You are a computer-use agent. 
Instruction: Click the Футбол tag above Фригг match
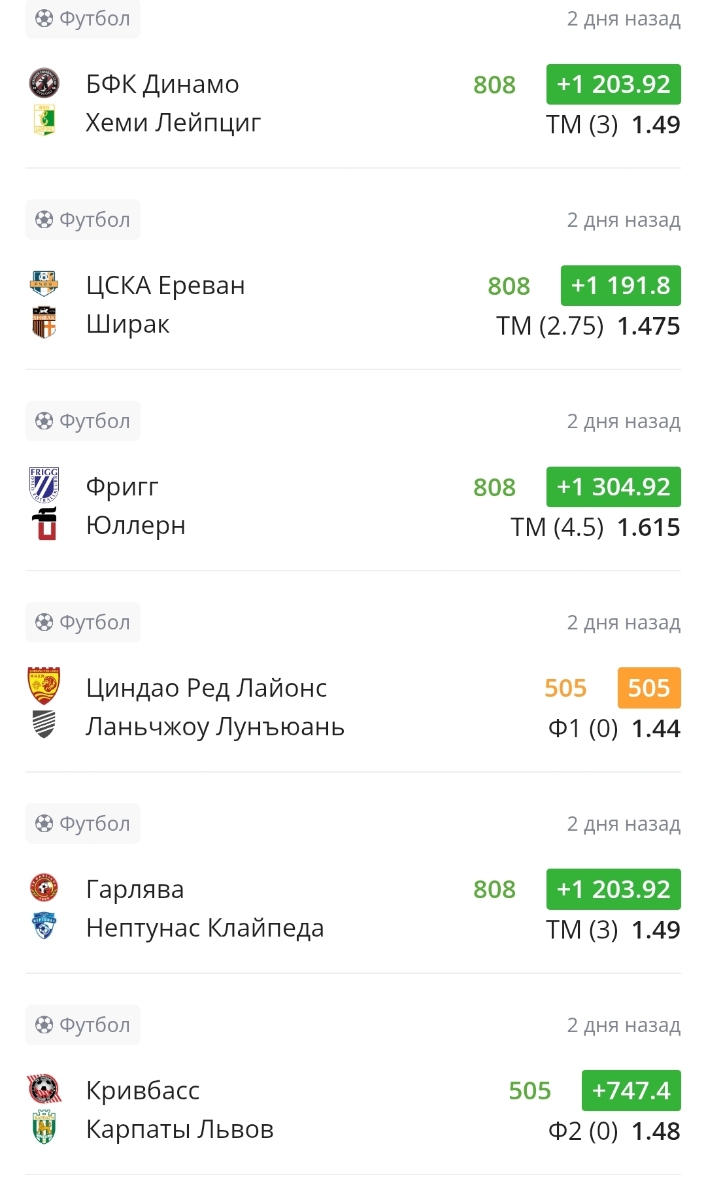point(83,421)
